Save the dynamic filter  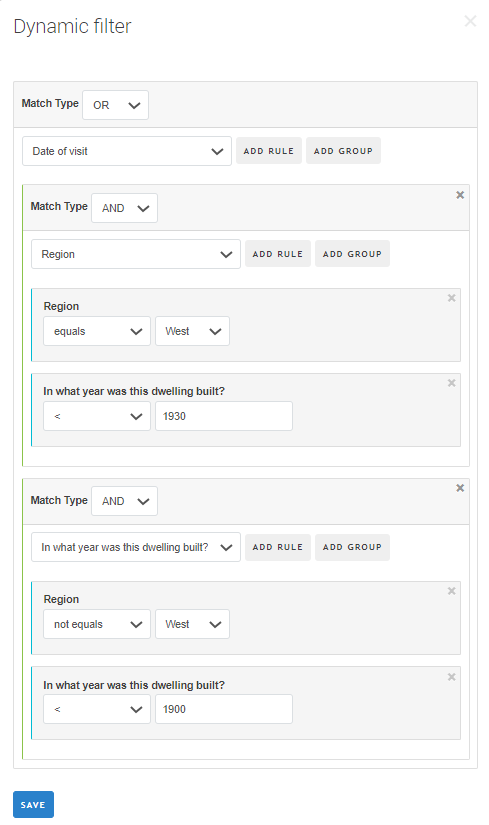(33, 805)
